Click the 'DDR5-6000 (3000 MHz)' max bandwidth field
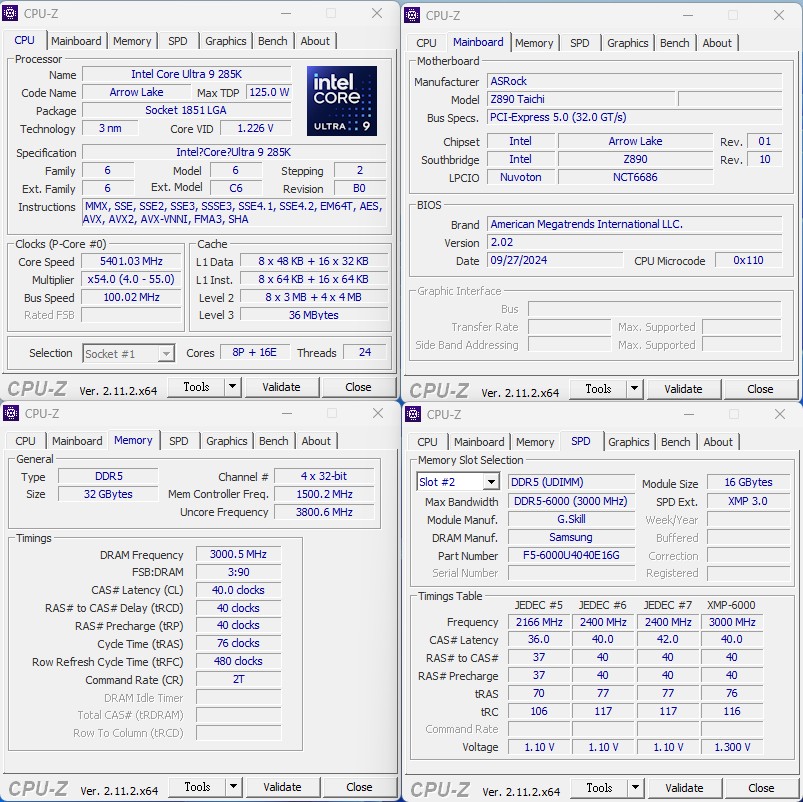The height and width of the screenshot is (802, 803). click(x=571, y=501)
